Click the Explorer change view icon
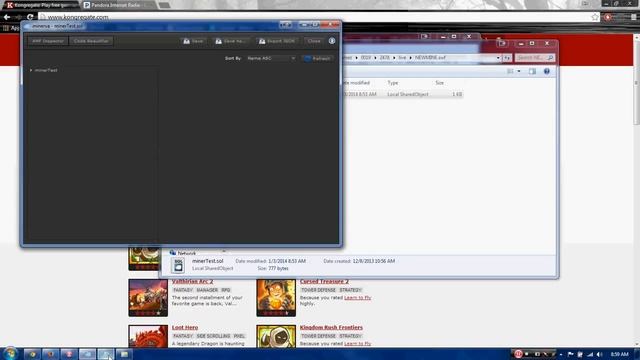 pos(510,71)
